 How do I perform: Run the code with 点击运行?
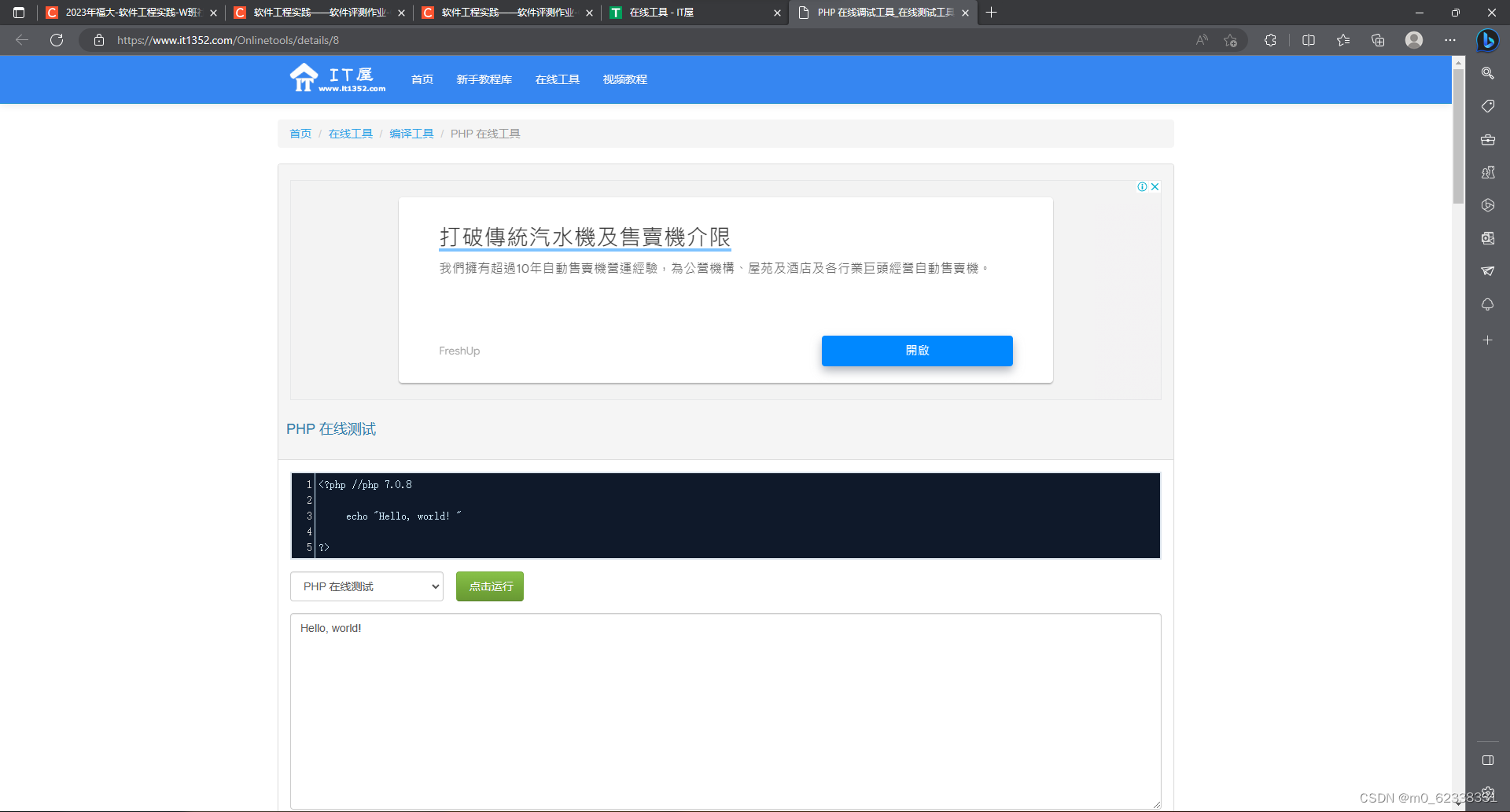pos(489,586)
